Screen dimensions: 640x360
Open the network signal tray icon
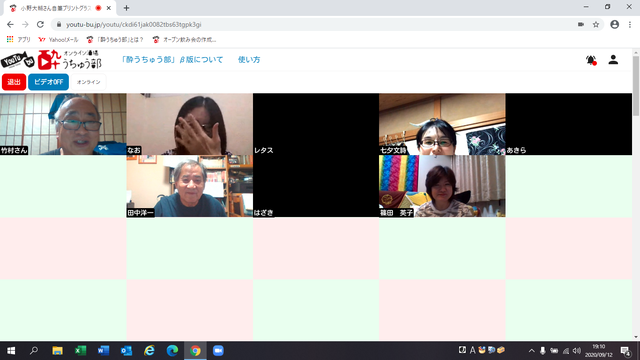(566, 351)
